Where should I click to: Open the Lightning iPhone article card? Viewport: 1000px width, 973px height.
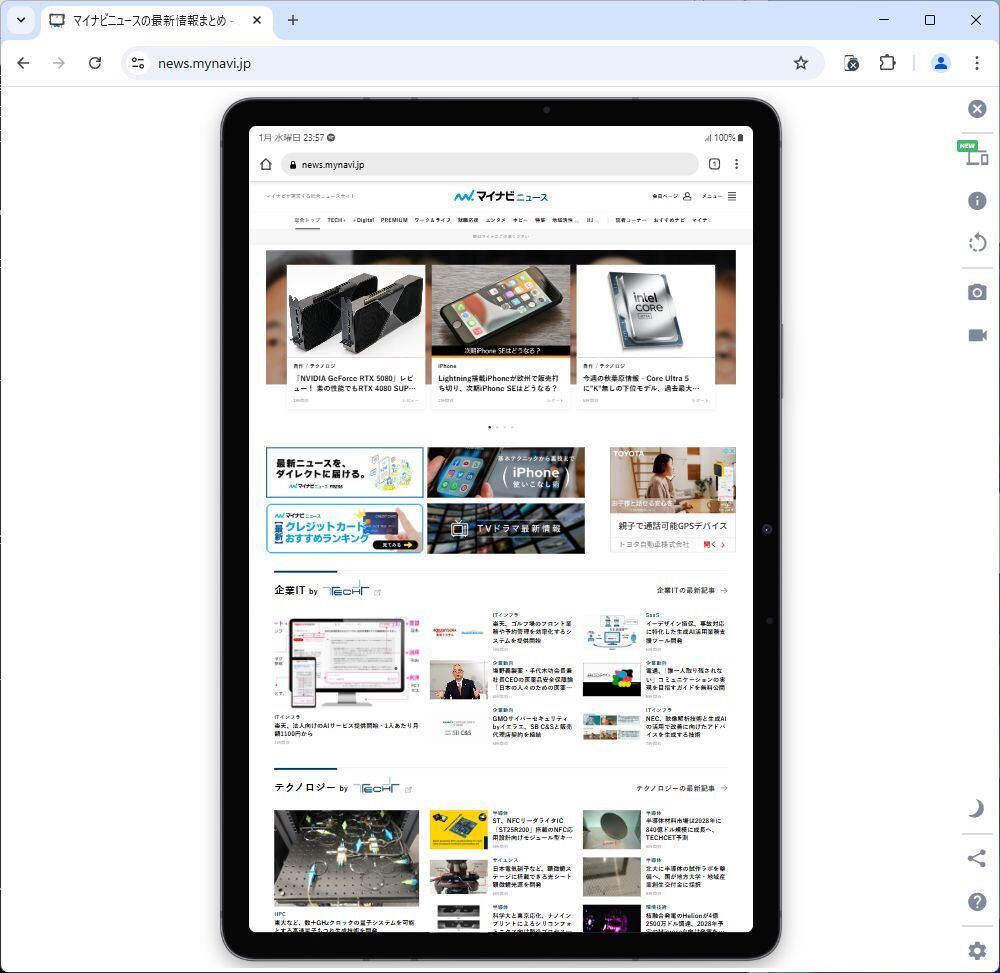[x=501, y=336]
